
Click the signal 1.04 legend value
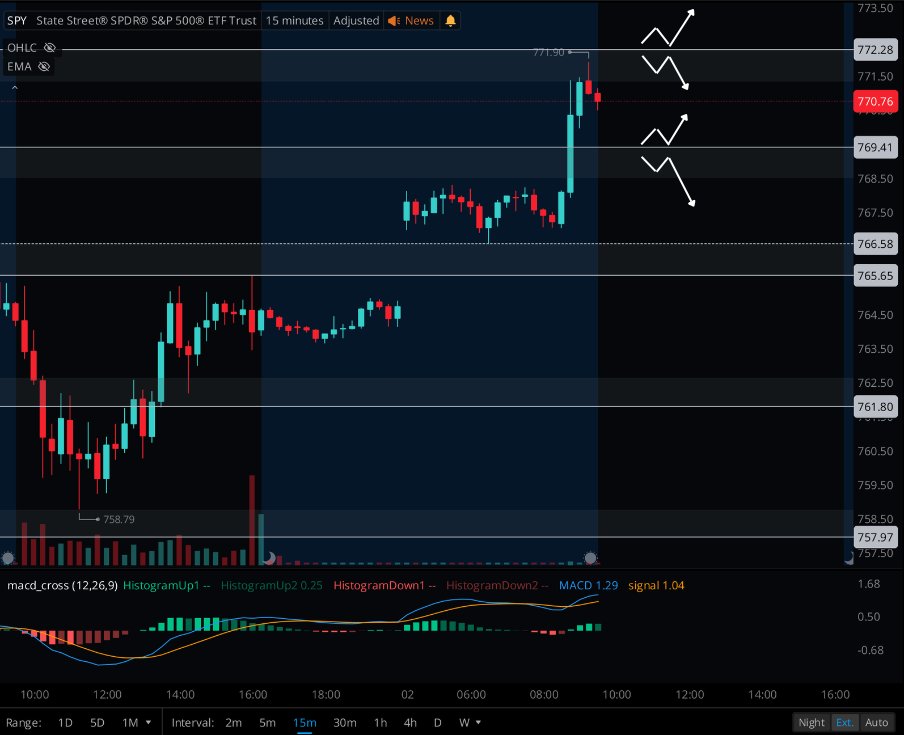click(656, 586)
